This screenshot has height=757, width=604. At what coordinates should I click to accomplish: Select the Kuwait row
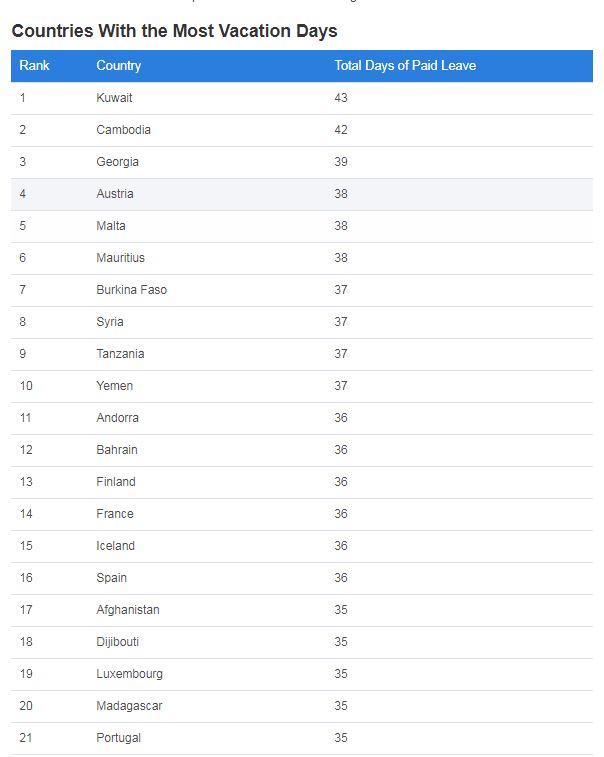point(302,98)
